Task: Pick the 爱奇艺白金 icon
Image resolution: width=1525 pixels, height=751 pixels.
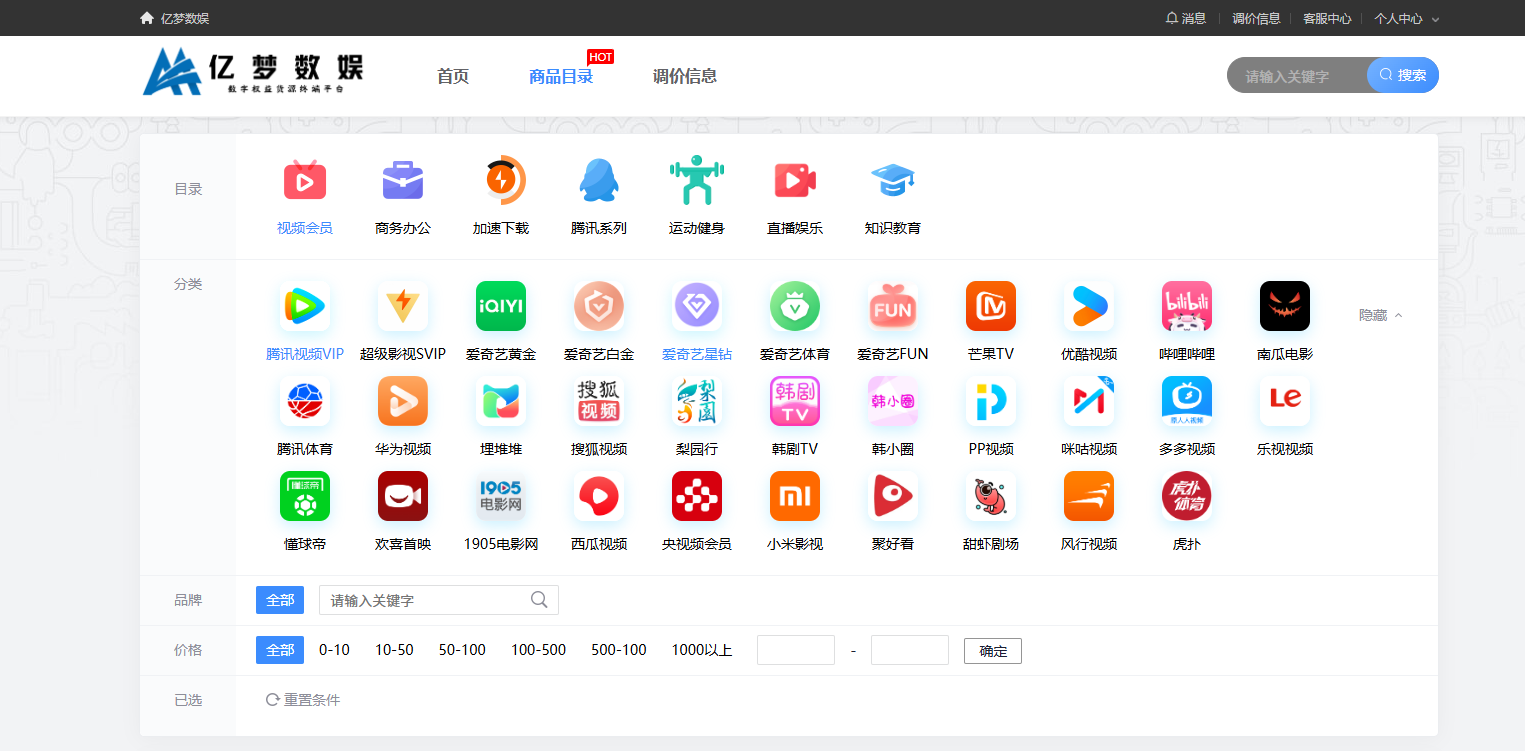Action: pyautogui.click(x=599, y=306)
